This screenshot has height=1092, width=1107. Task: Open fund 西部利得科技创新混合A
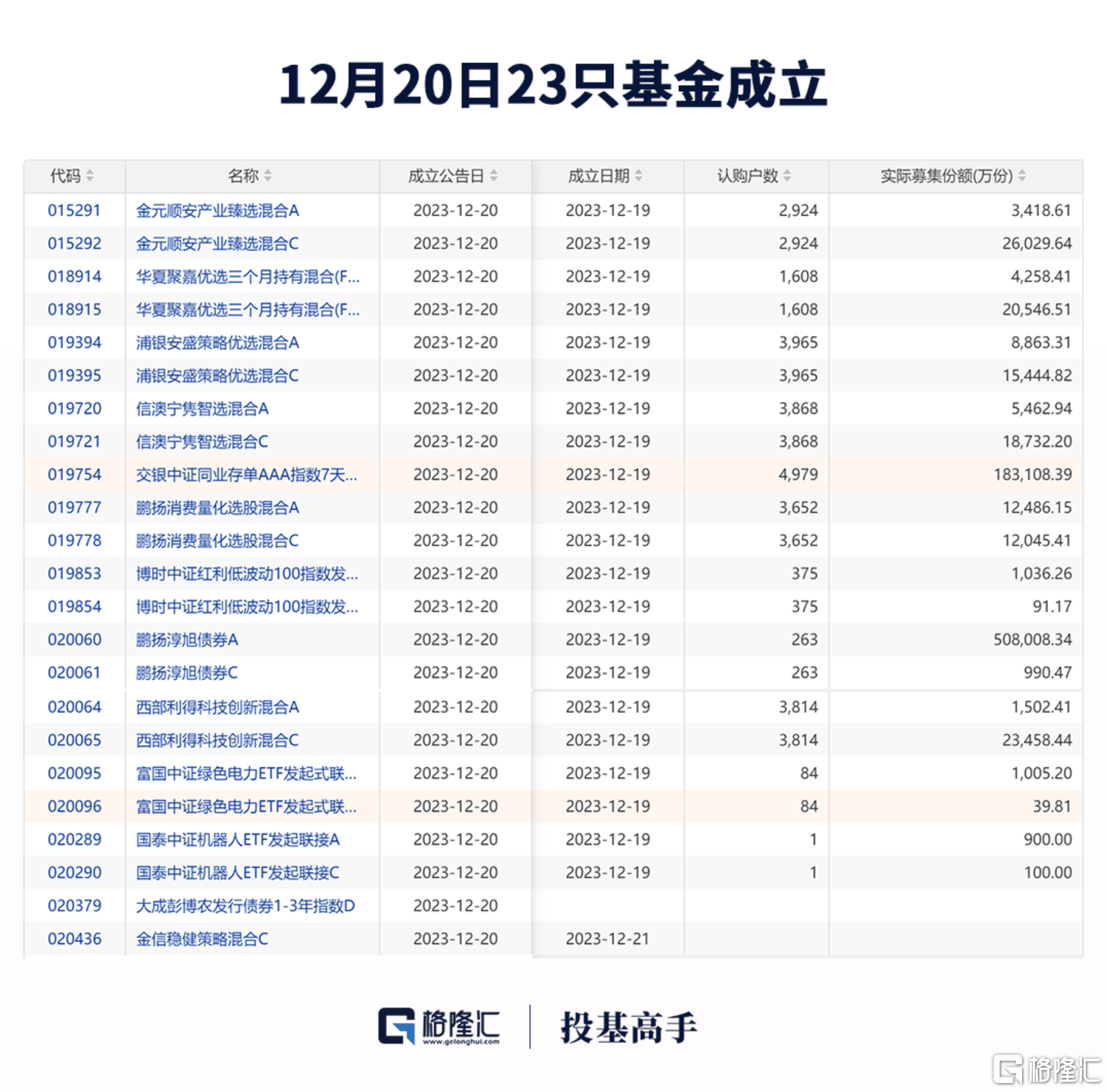click(x=217, y=707)
